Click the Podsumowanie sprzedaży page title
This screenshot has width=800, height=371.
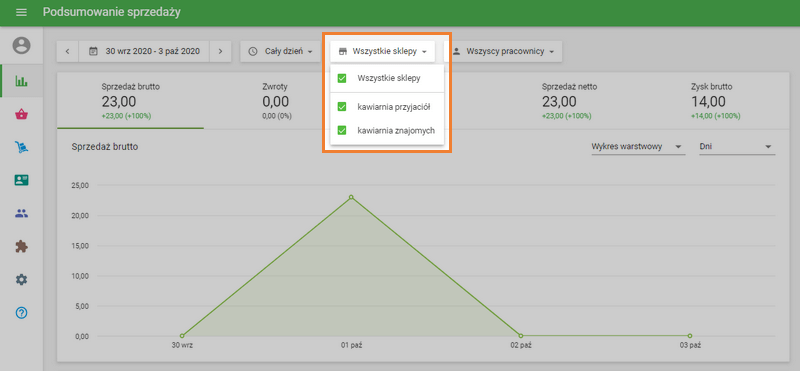(112, 12)
